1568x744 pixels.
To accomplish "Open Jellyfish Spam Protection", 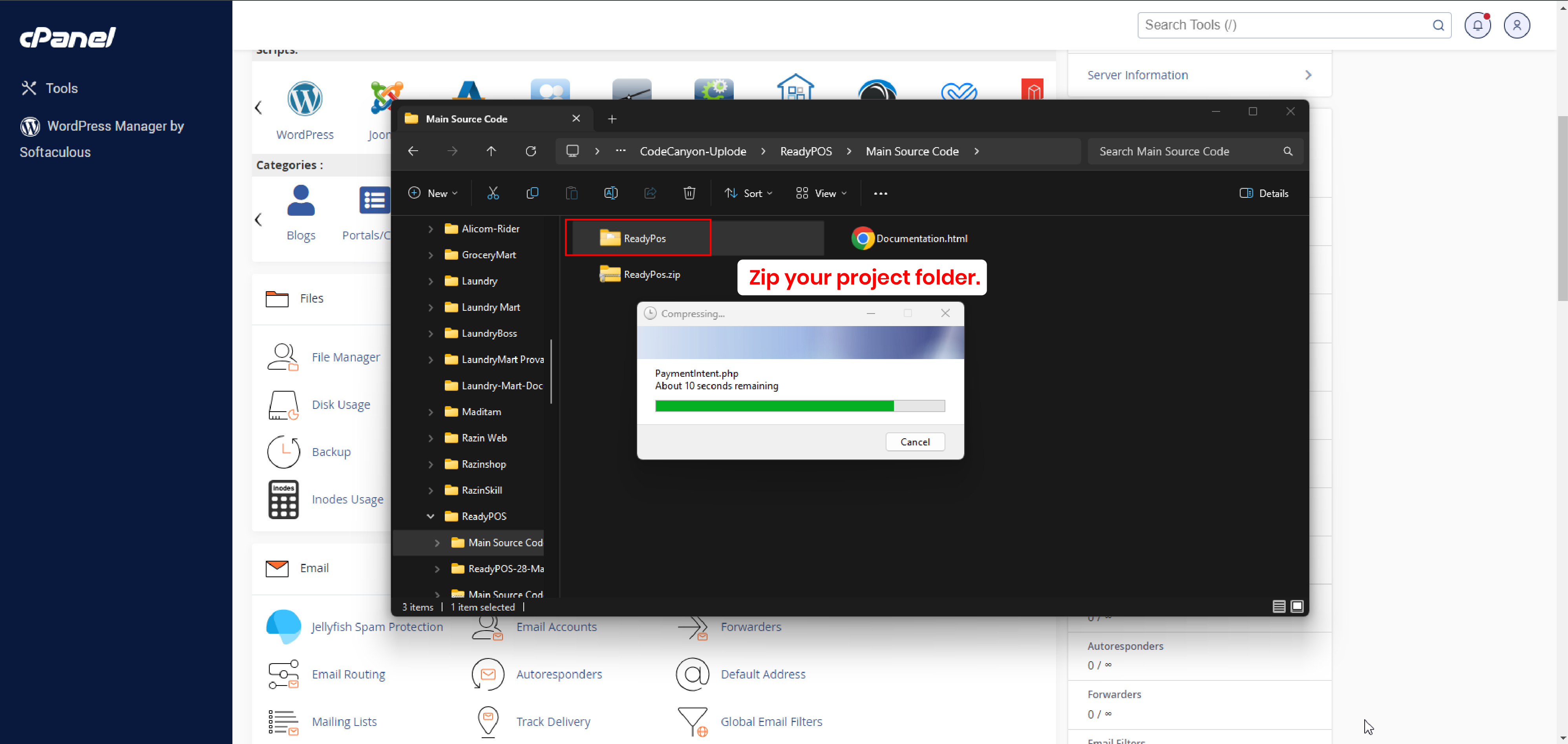I will pyautogui.click(x=376, y=627).
